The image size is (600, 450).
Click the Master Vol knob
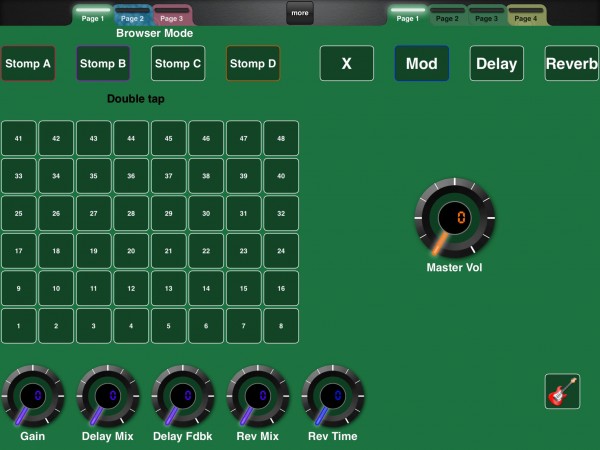tap(455, 218)
